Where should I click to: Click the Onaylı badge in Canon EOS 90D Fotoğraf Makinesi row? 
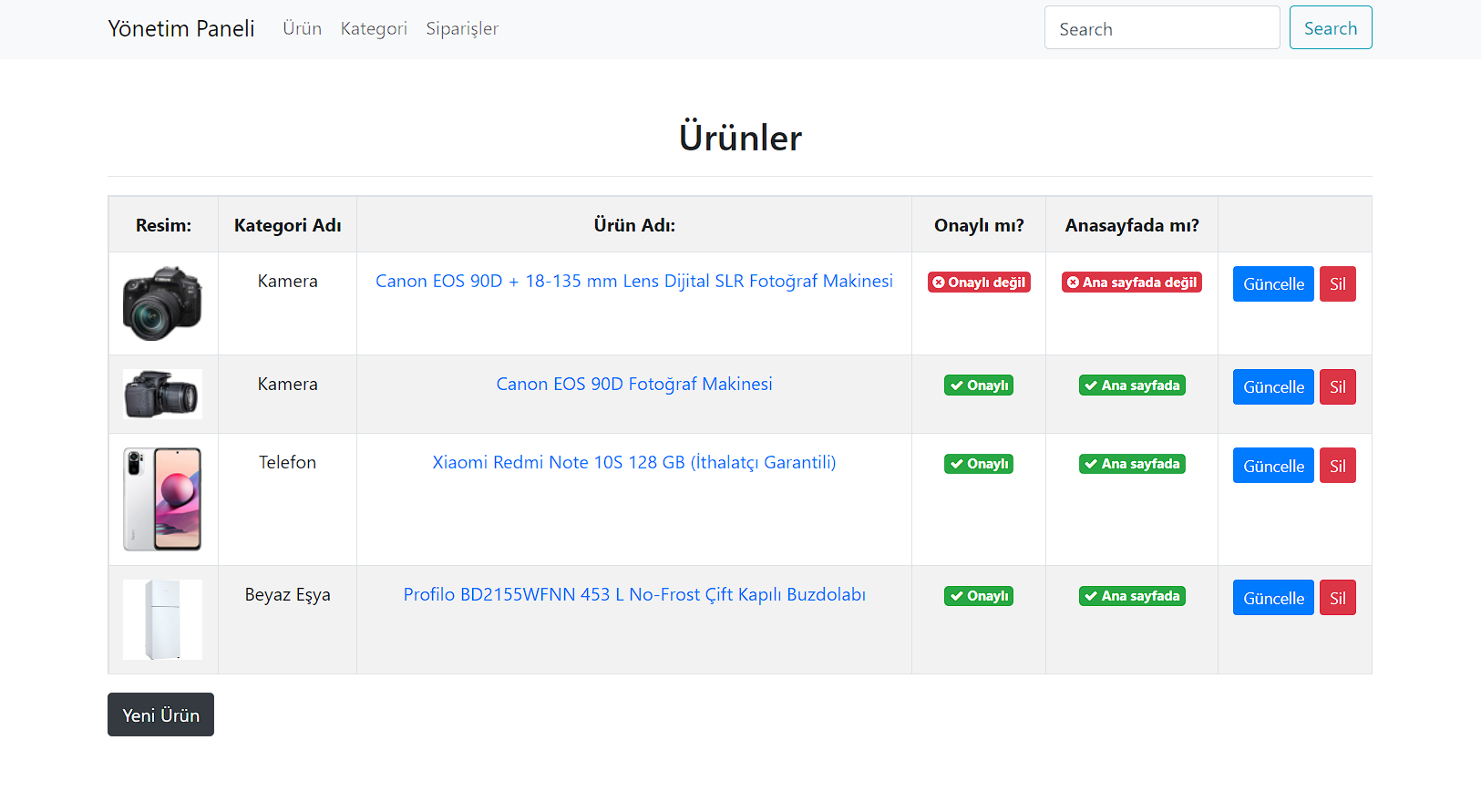979,385
